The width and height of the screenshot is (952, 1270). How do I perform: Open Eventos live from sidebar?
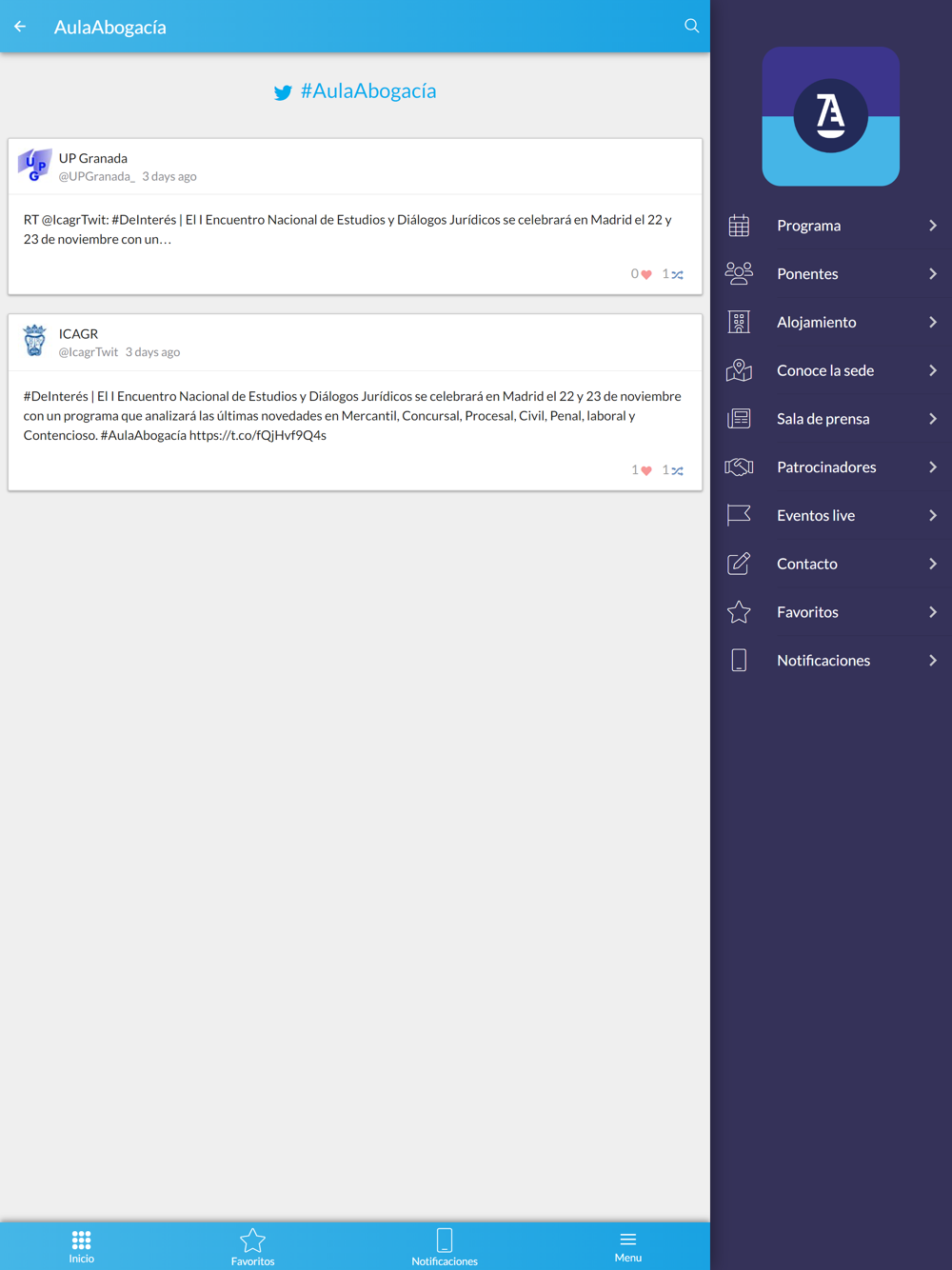[831, 515]
